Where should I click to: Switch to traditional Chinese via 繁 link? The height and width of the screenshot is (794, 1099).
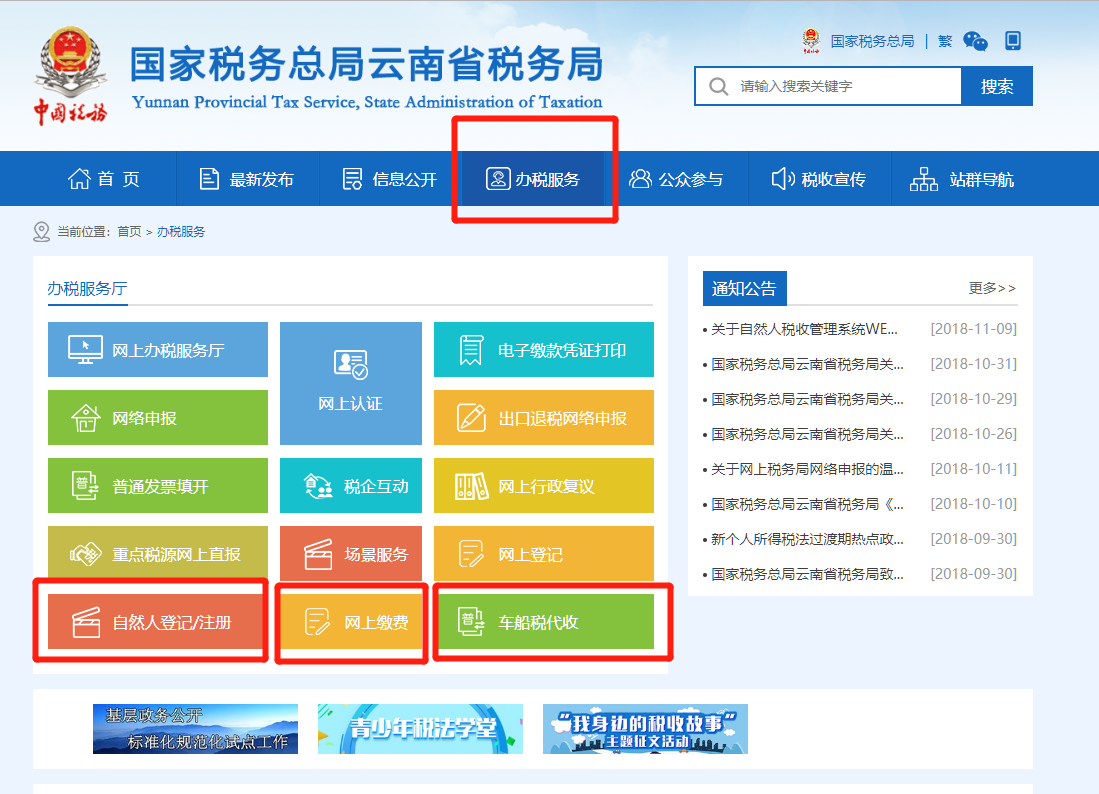pos(945,41)
